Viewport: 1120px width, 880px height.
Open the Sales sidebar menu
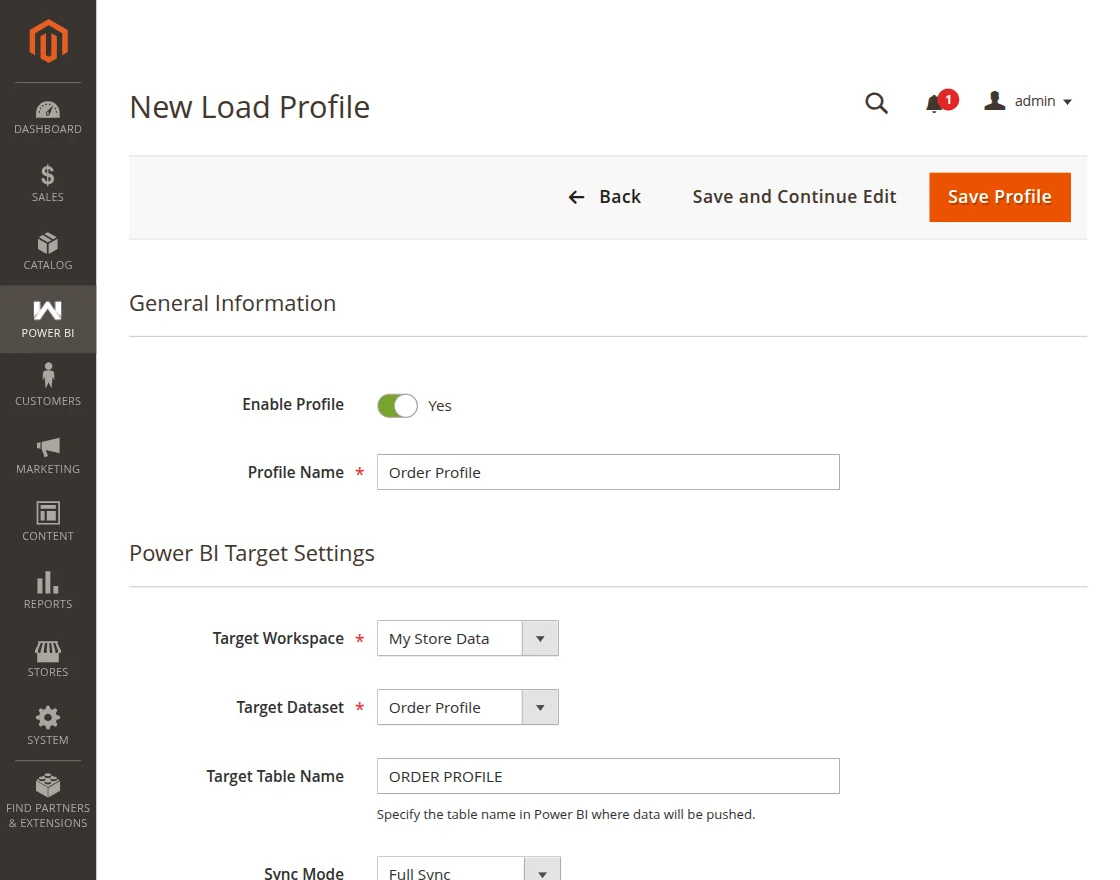point(48,184)
